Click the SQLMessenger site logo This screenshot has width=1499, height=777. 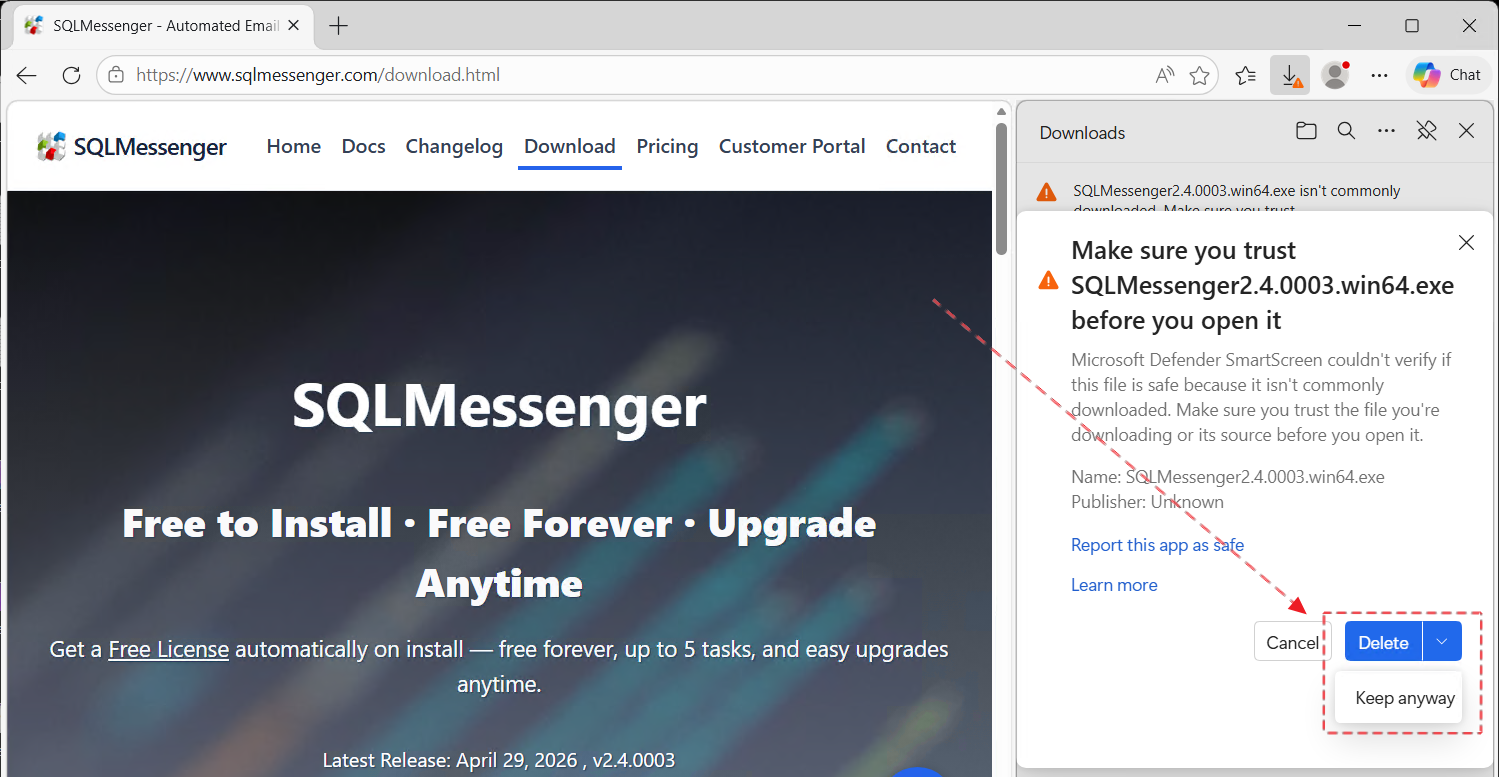[131, 147]
